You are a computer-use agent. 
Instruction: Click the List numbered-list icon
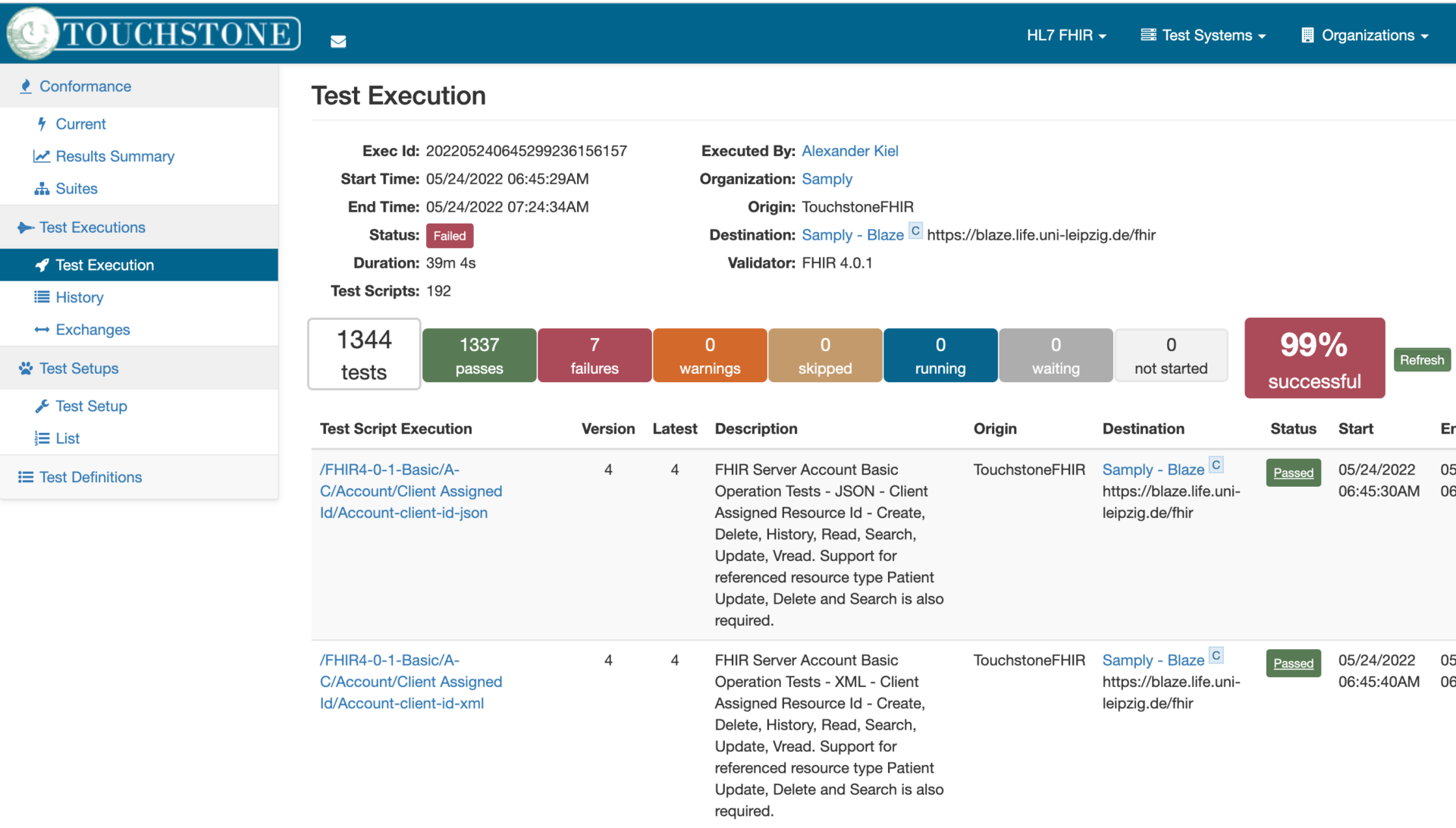pos(42,438)
